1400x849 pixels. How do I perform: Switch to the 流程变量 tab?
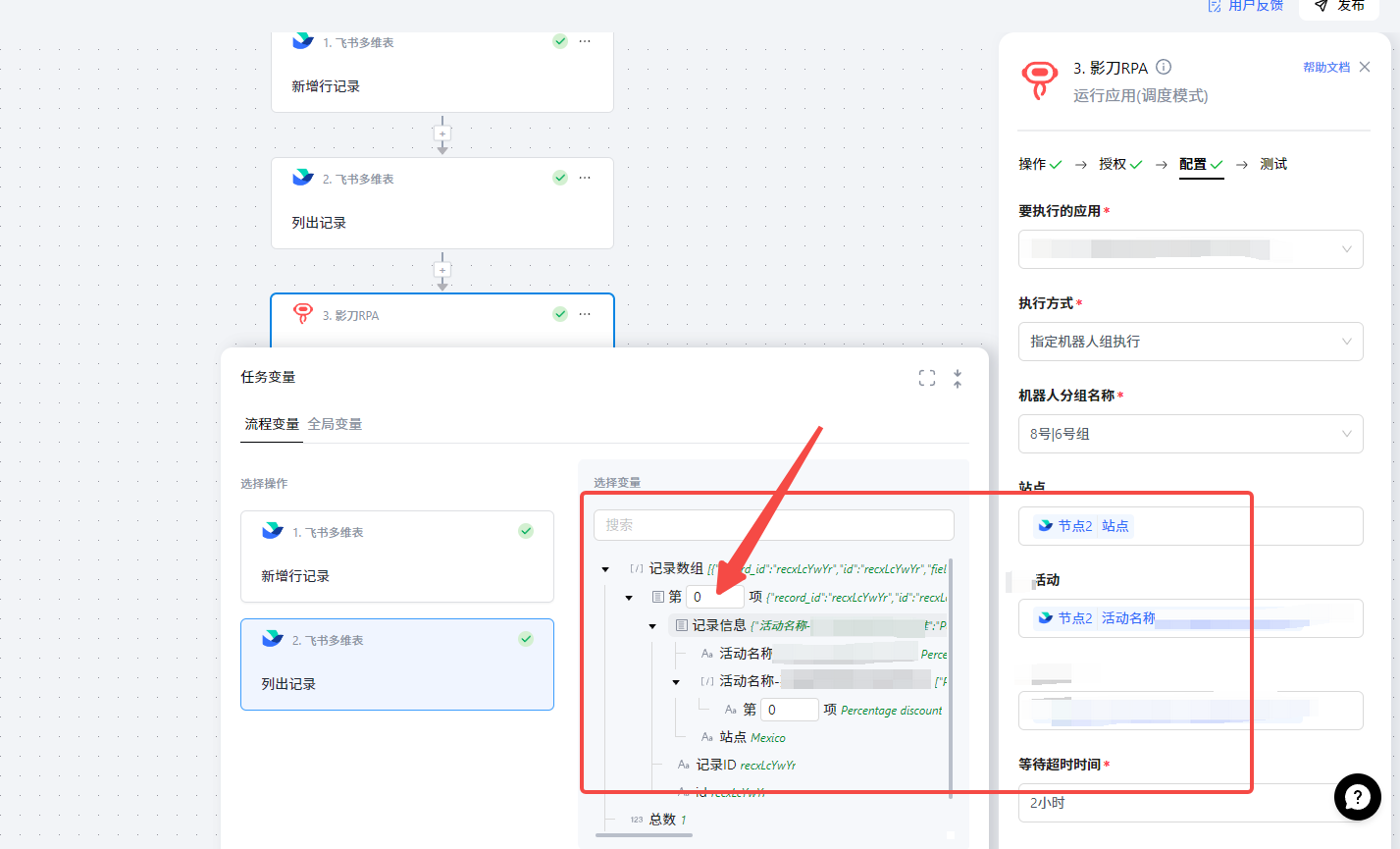[x=272, y=424]
